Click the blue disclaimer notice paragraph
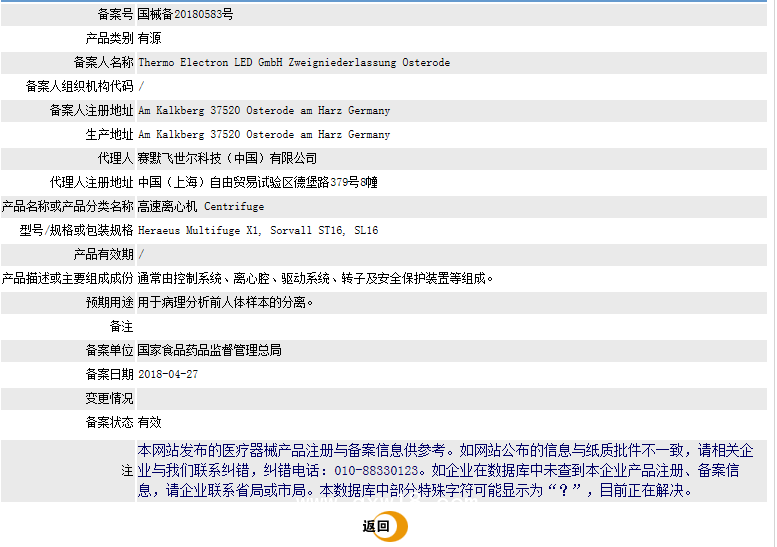The image size is (777, 547). (445, 470)
